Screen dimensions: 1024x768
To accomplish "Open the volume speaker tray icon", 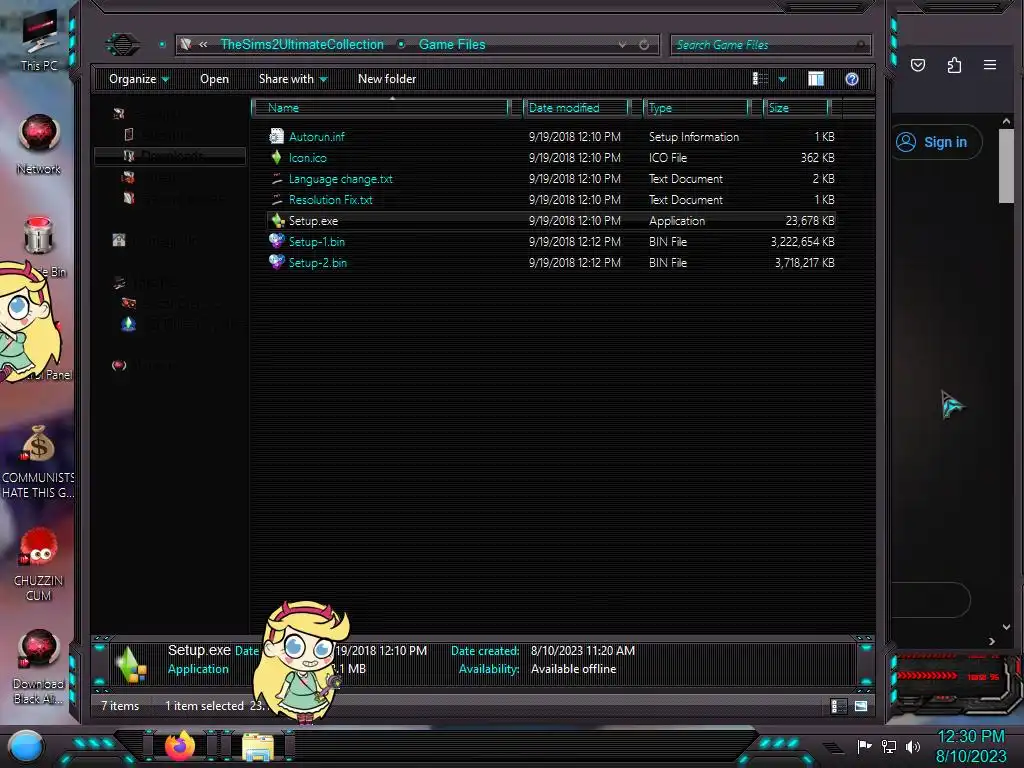I will coord(913,746).
